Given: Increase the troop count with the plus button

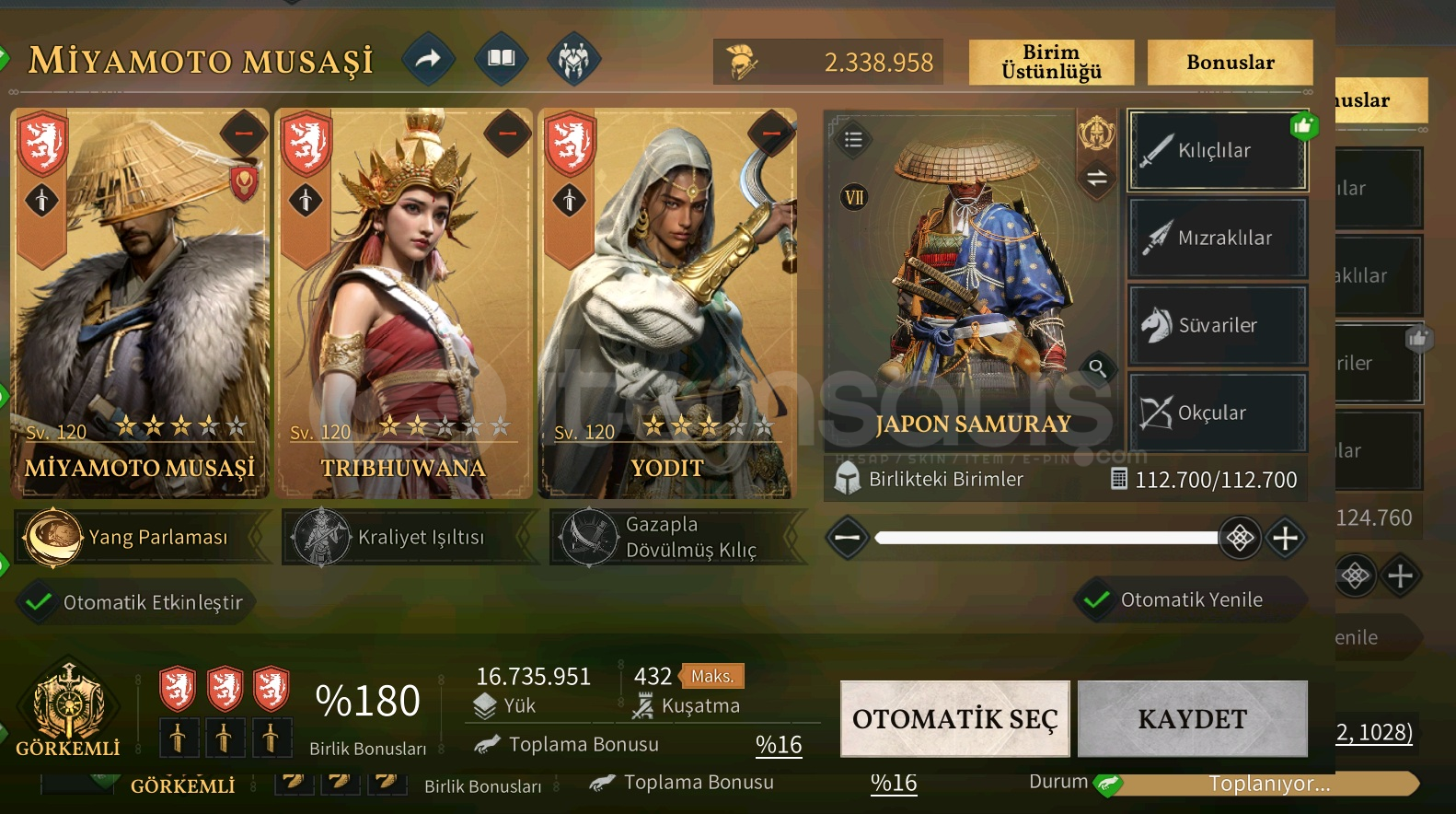Looking at the screenshot, I should (1286, 538).
